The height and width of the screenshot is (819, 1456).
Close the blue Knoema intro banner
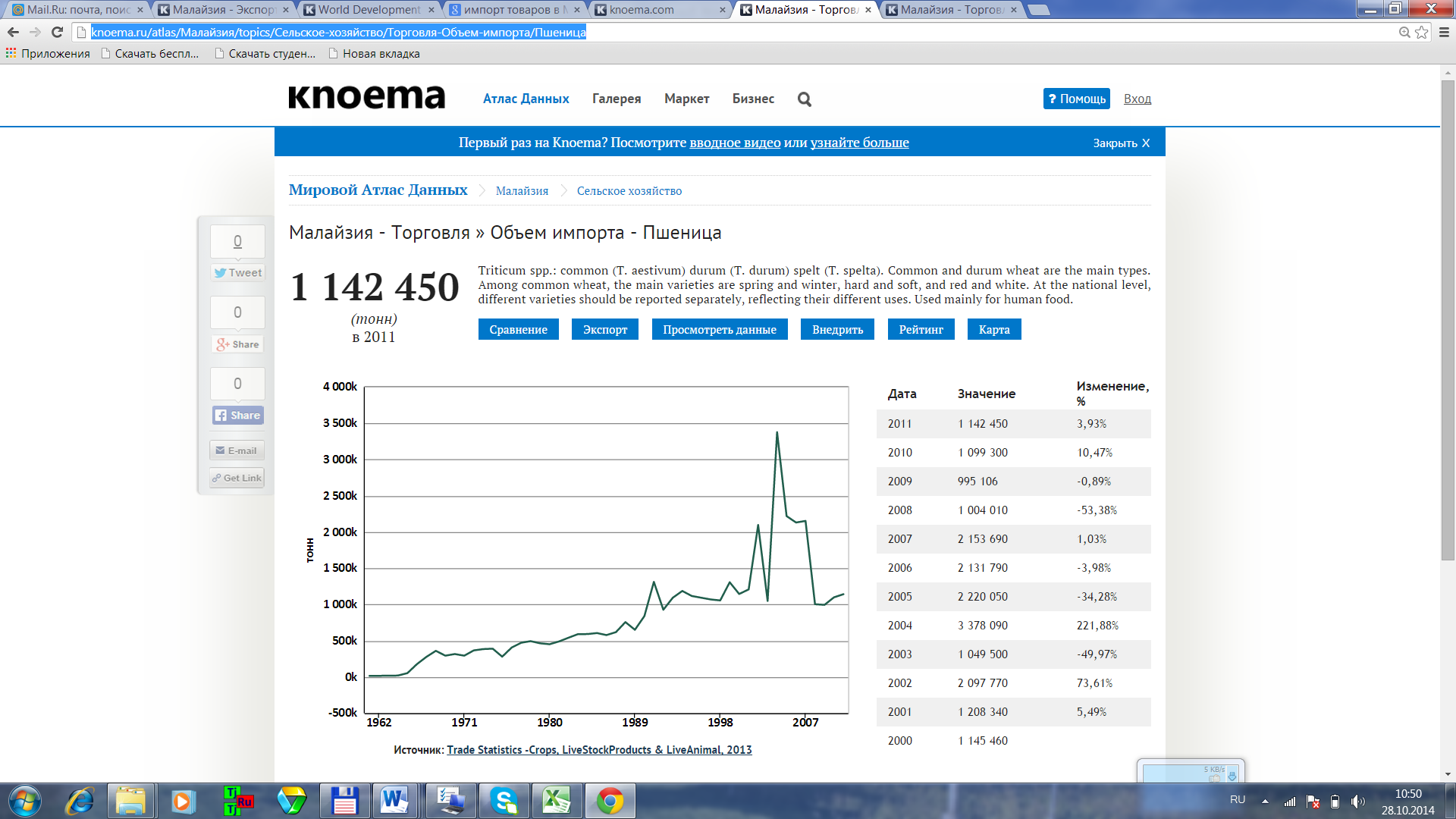[1121, 143]
